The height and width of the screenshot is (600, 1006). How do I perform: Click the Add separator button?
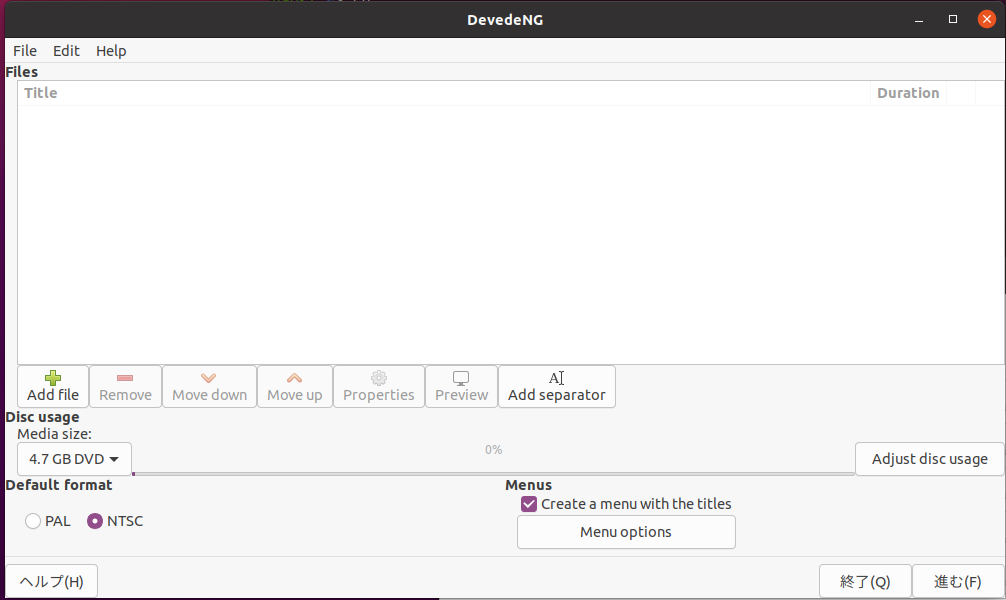[x=556, y=386]
